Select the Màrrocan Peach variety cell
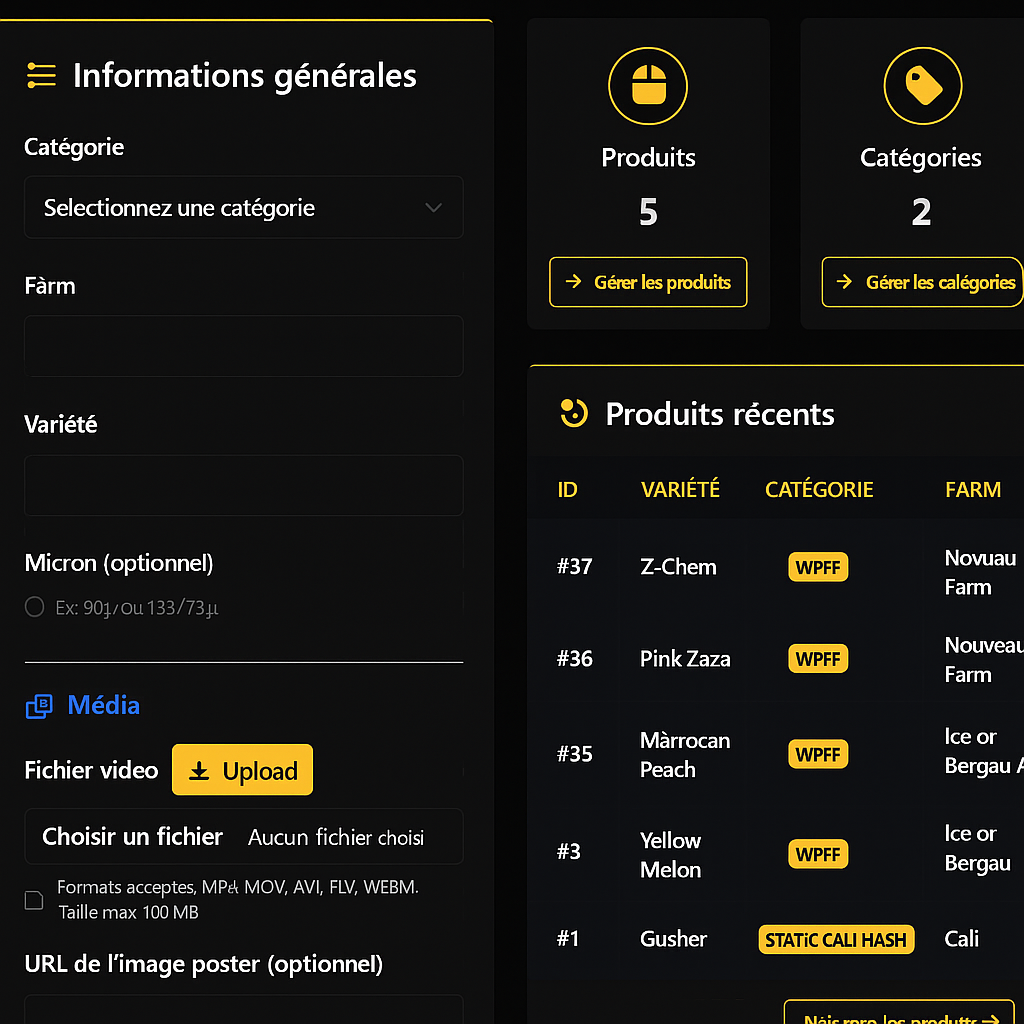Viewport: 1024px width, 1024px height. click(x=685, y=755)
